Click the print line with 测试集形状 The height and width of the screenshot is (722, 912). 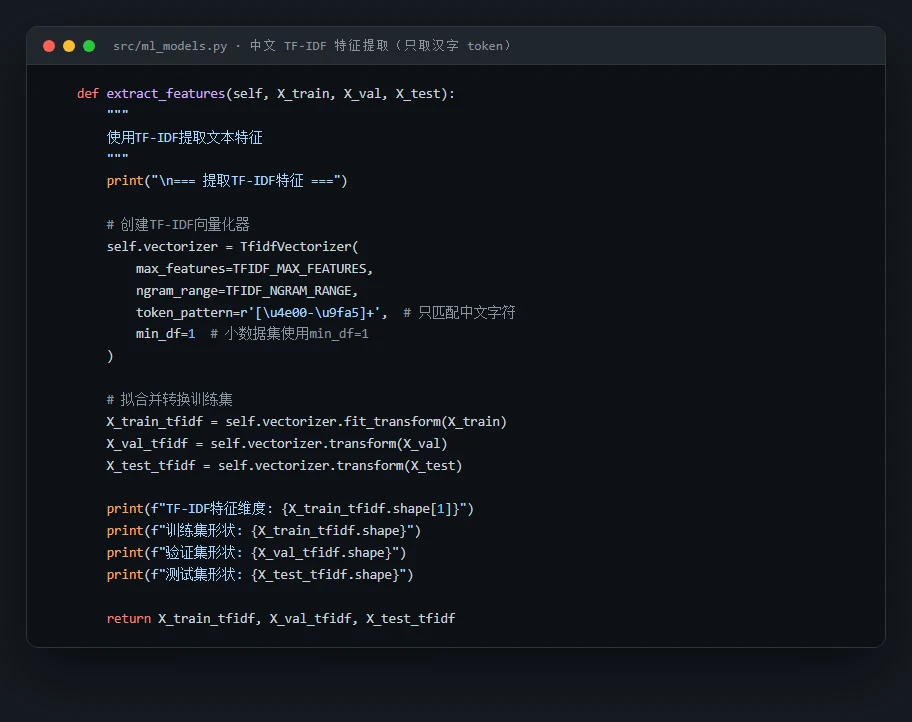click(260, 575)
